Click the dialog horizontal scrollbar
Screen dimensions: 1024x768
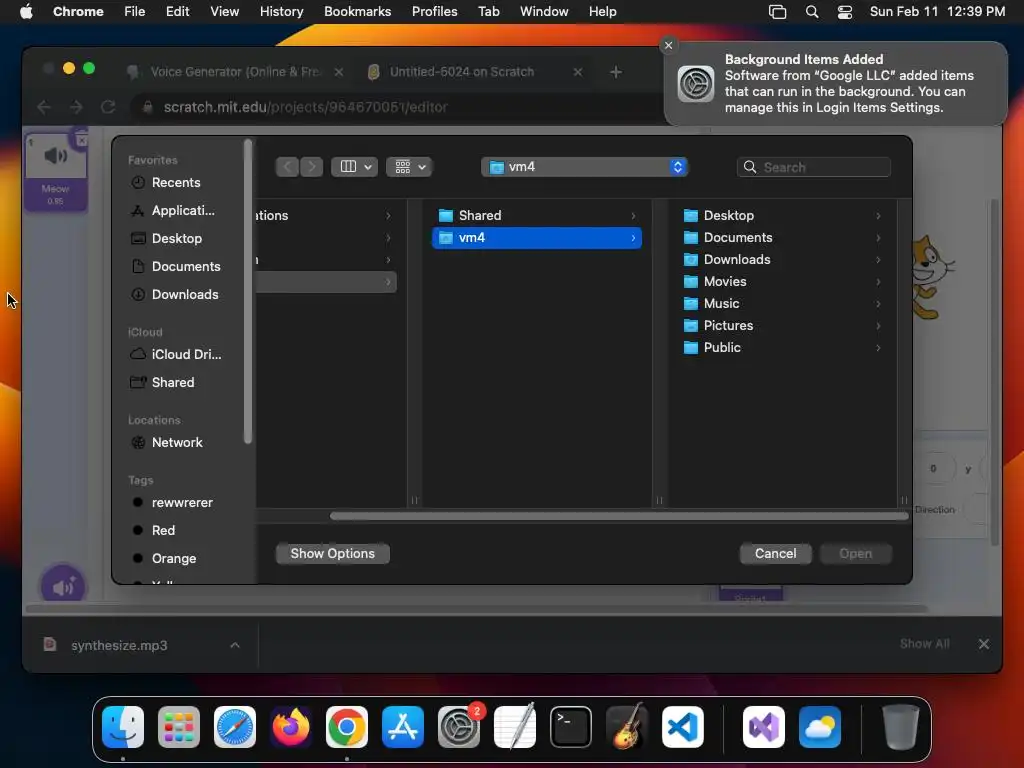618,516
